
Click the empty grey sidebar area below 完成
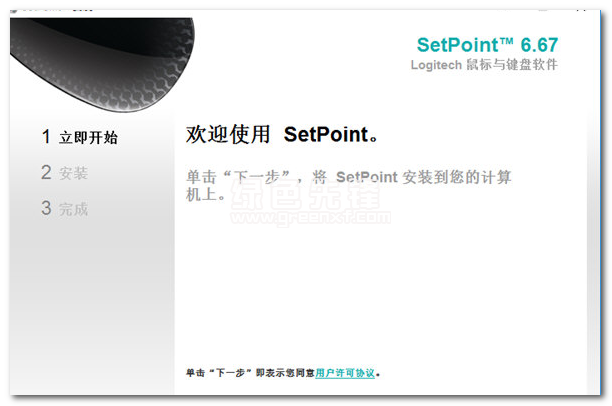coord(92,304)
